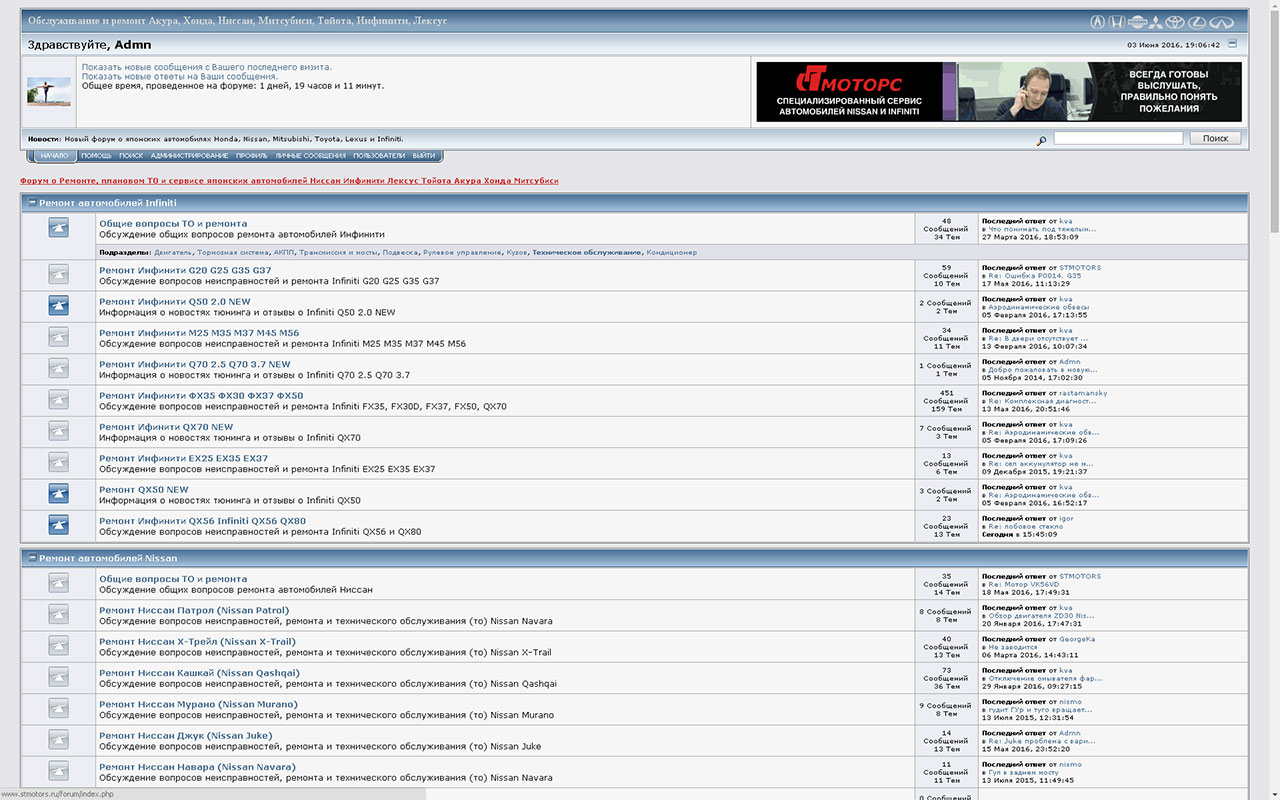Click board icon for Ремонт Ифинити QX70 NEW
This screenshot has height=800, width=1280.
(59, 432)
